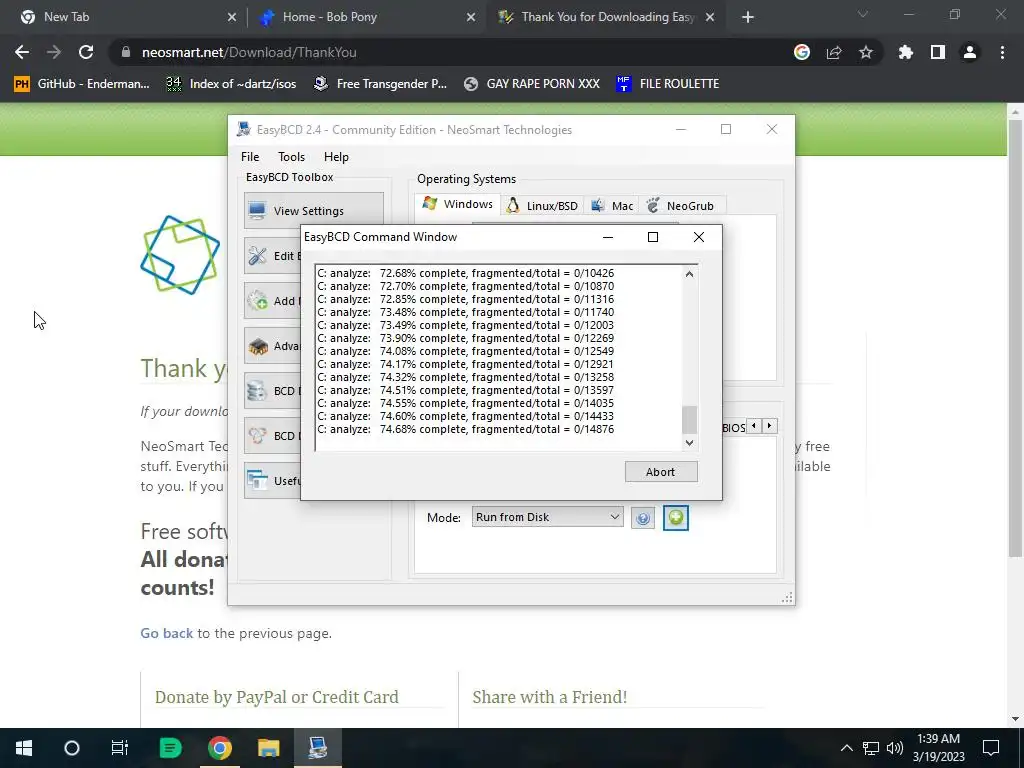Click the Cortana circle taskbar icon
Screen dimensions: 1024x768
(72, 748)
